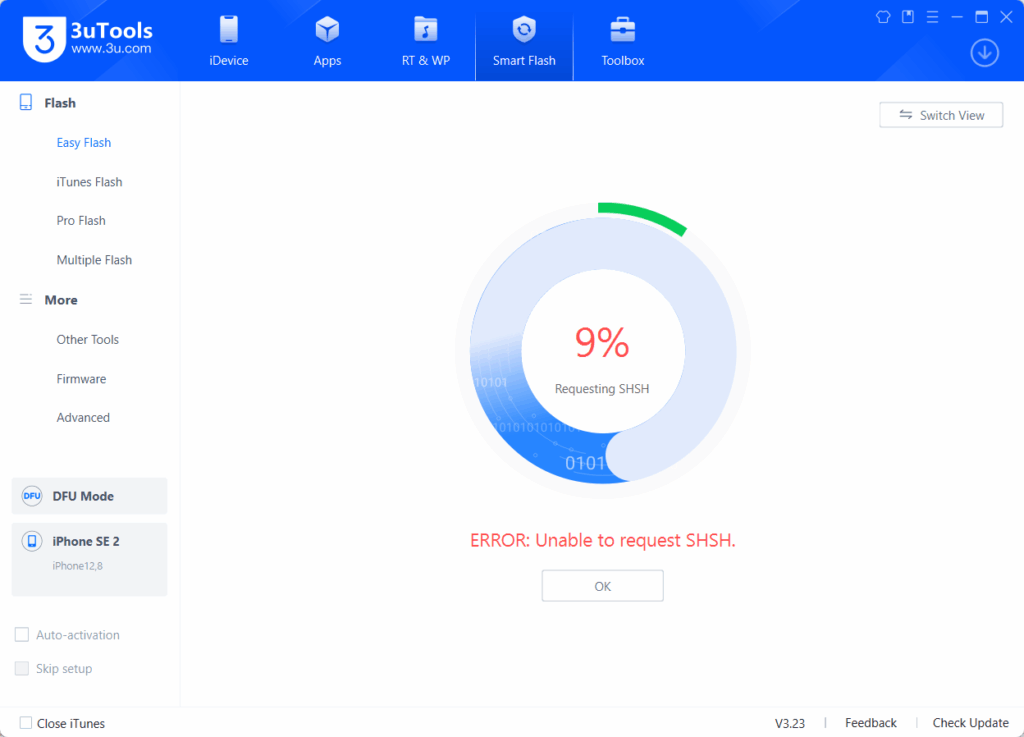Click the iPhone SE 2 device icon
Screen dimensions: 1024x737
(x=31, y=541)
